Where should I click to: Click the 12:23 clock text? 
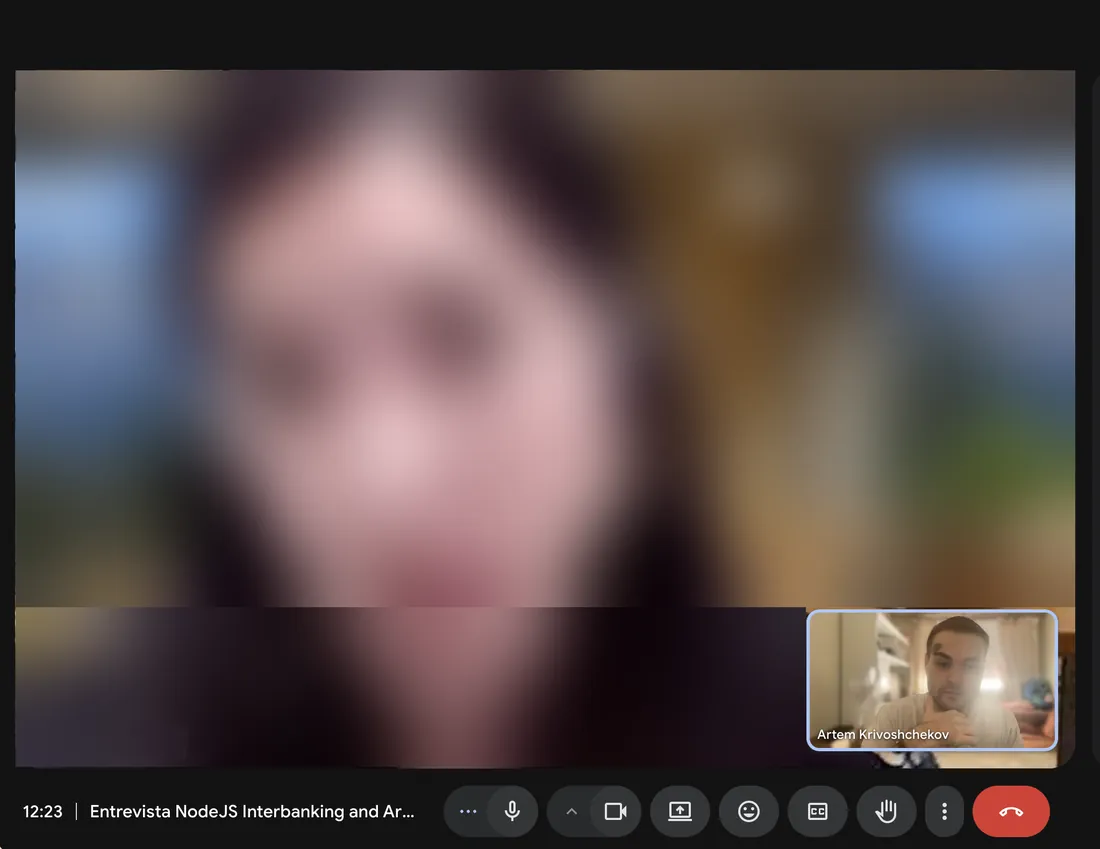pos(43,811)
